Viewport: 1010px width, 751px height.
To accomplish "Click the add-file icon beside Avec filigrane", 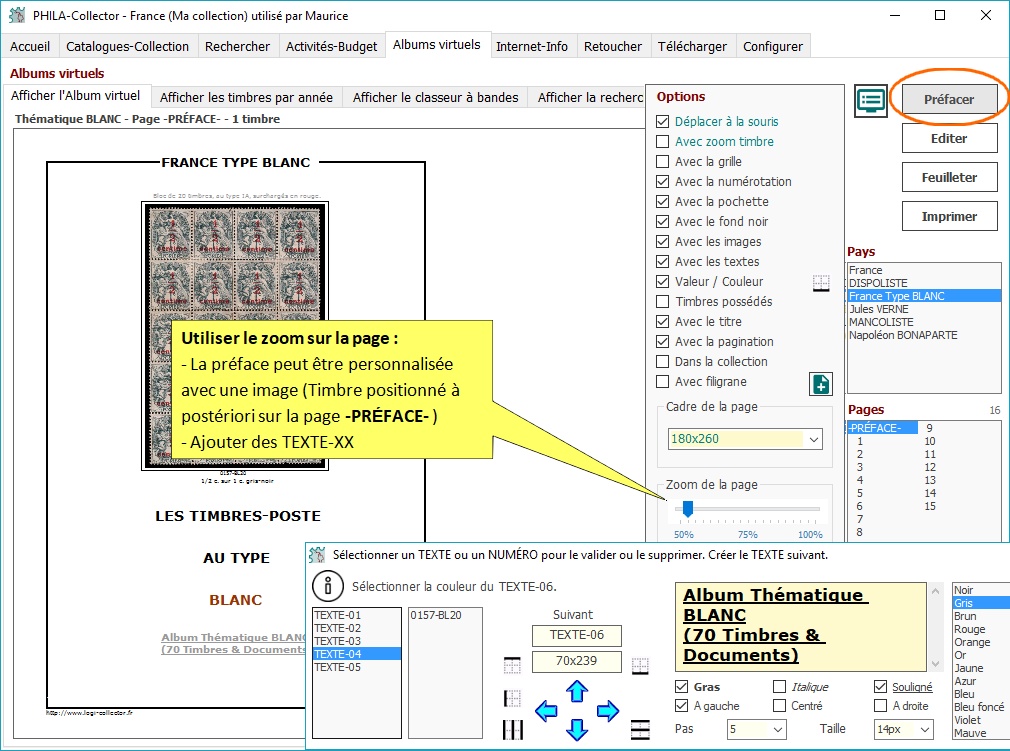I will tap(821, 385).
